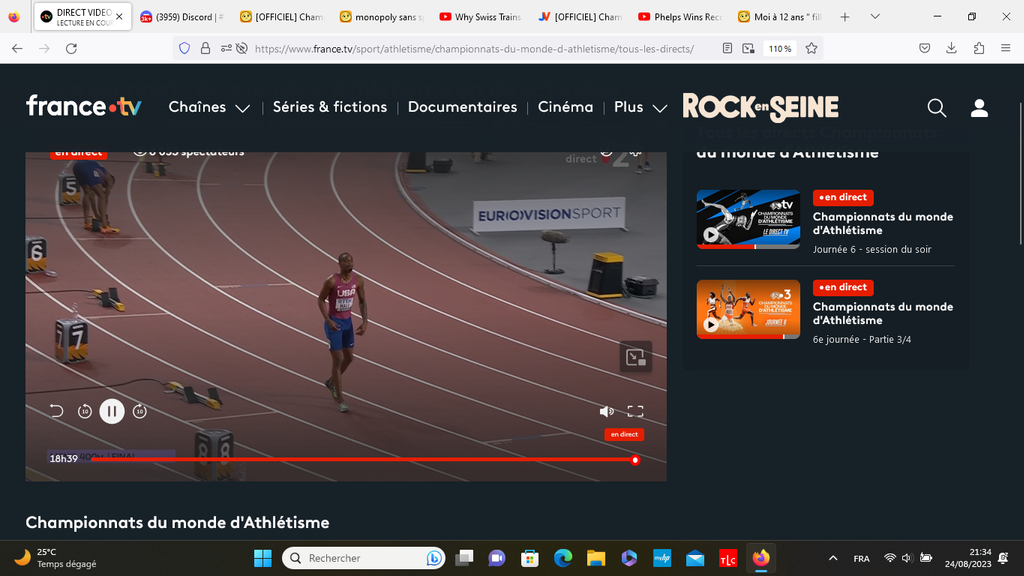1024x576 pixels.
Task: Open the Firefox downloads panel
Action: (x=952, y=48)
